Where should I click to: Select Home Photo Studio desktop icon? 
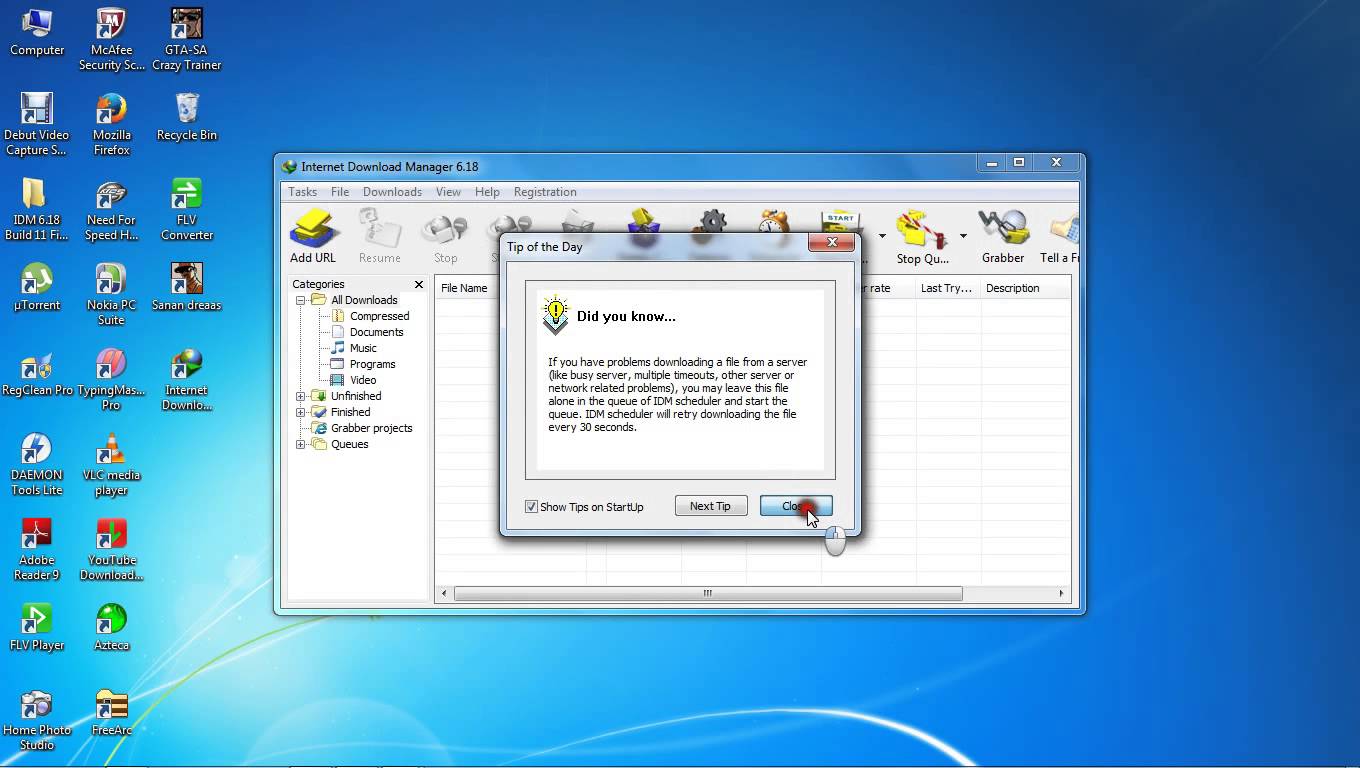point(37,720)
